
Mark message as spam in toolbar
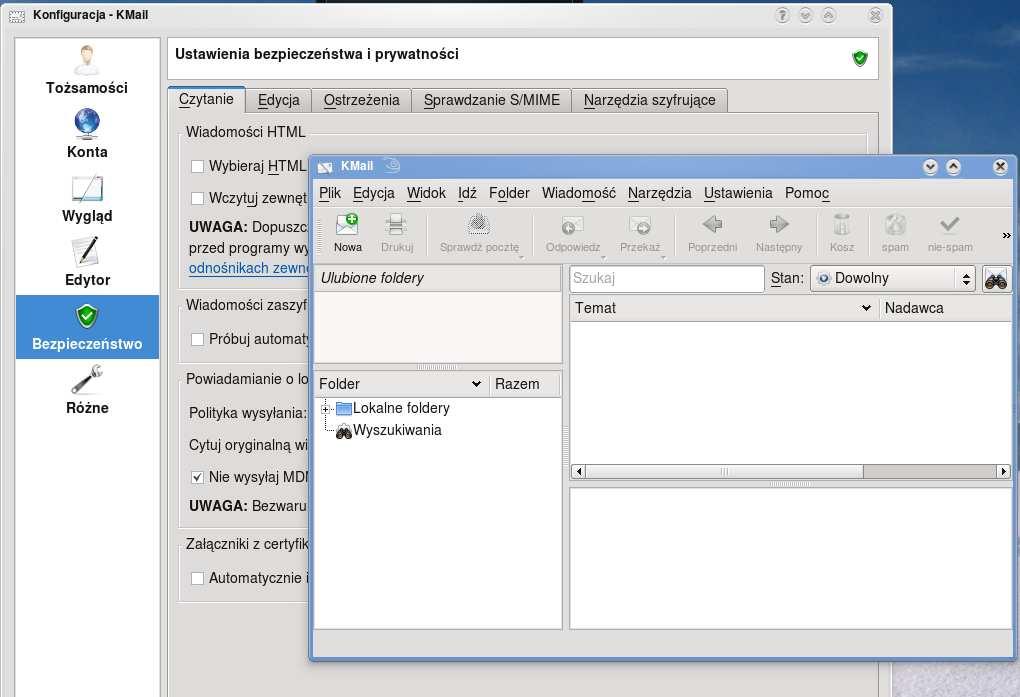895,233
